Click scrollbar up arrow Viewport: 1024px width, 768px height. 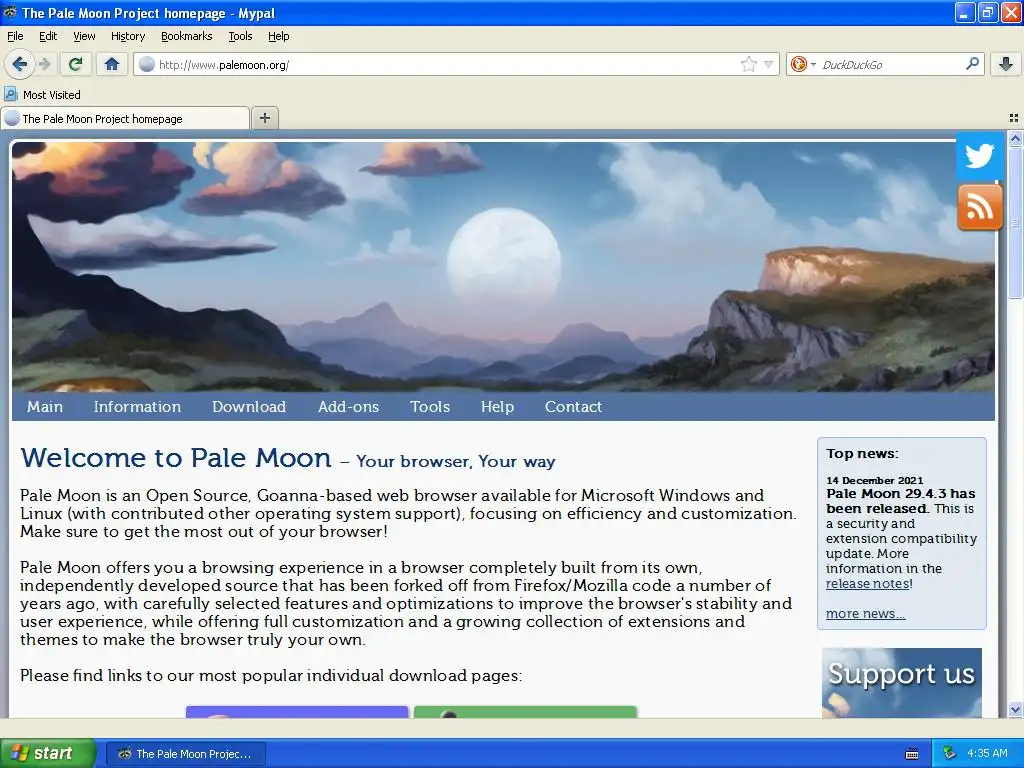1015,138
